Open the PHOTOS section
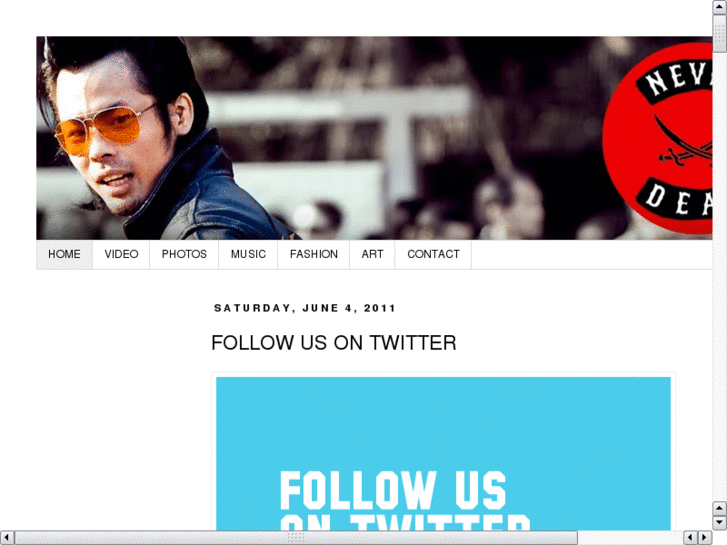Image resolution: width=727 pixels, height=545 pixels. pyautogui.click(x=184, y=254)
